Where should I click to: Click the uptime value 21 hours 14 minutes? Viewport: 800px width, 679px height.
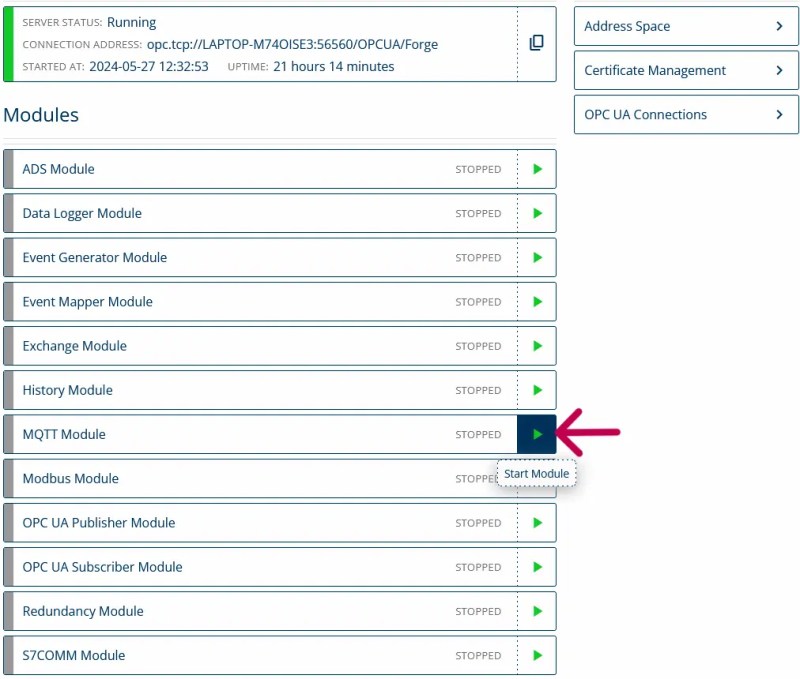tap(334, 67)
